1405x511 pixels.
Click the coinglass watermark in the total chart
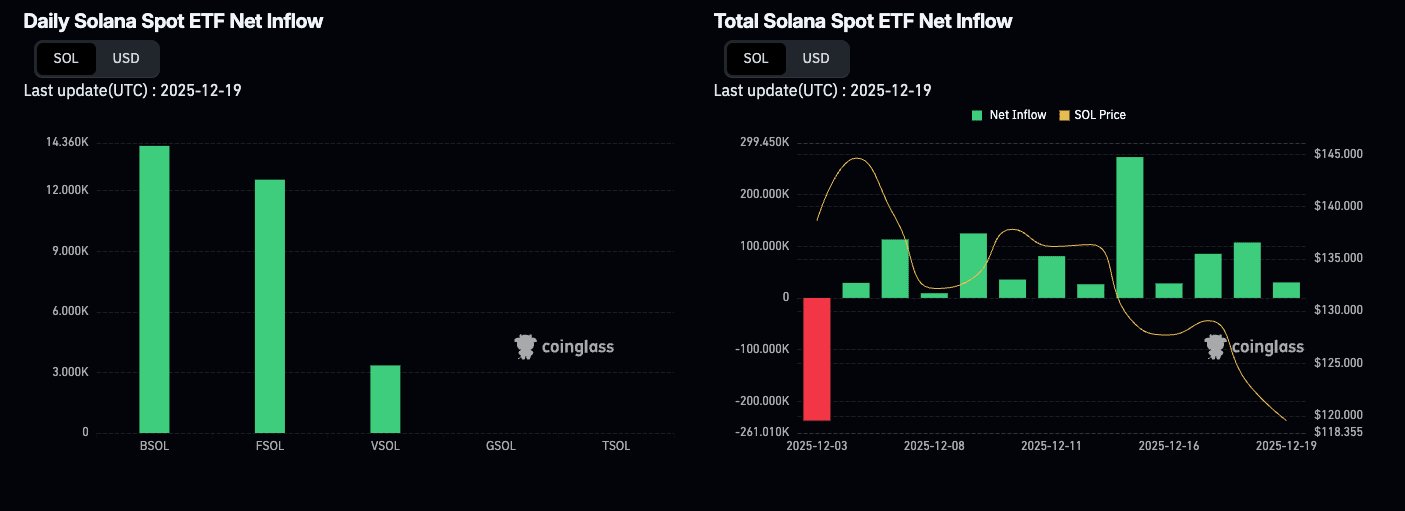pos(1255,347)
